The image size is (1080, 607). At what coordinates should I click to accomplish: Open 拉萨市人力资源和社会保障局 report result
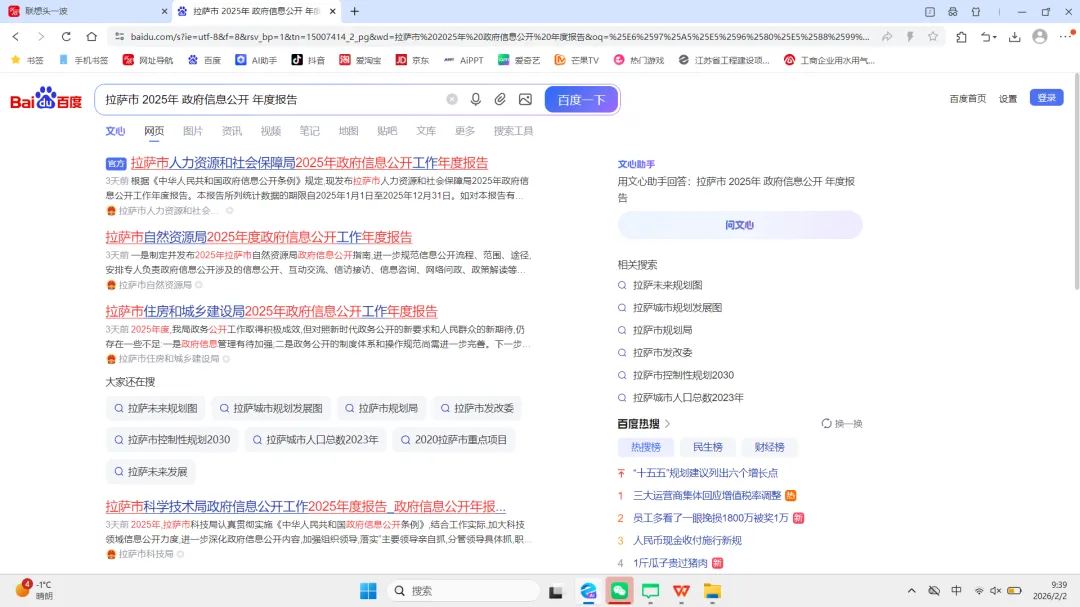[309, 163]
